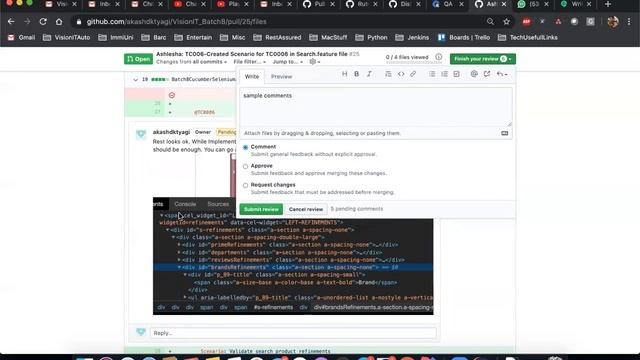Insert a bulleted list
Image resolution: width=640 pixels, height=360 pixels.
click(432, 74)
